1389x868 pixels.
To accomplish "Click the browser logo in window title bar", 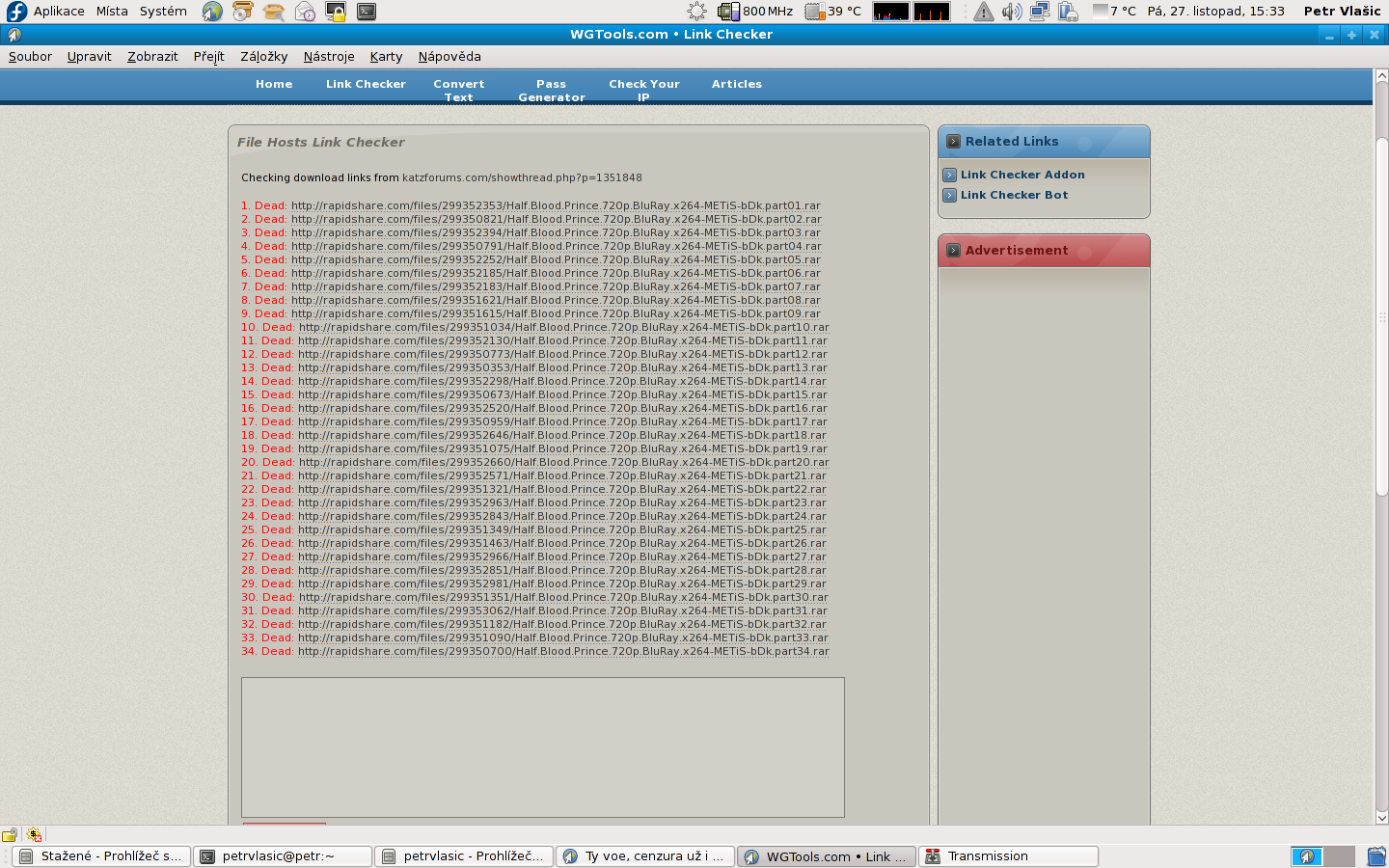I will (14, 35).
